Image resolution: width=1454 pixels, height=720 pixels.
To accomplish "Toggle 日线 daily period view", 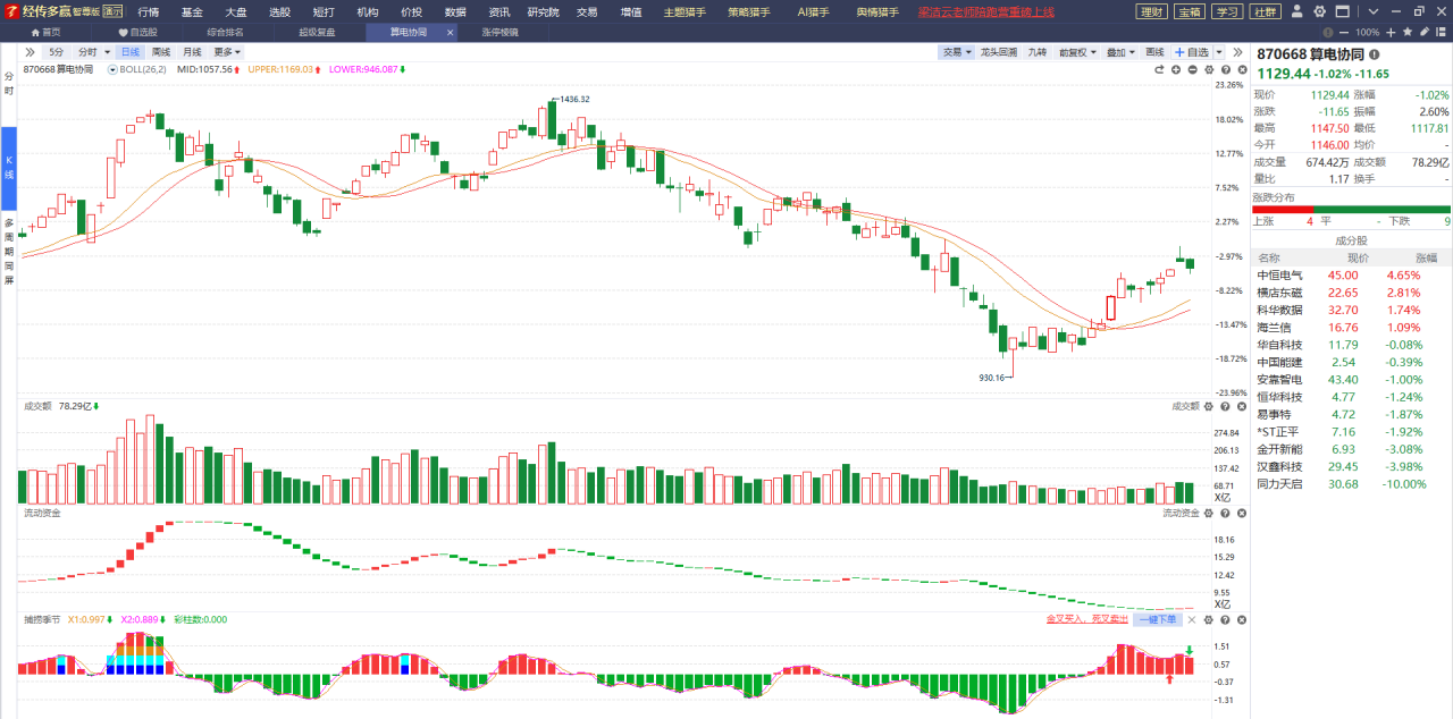I will coord(130,52).
